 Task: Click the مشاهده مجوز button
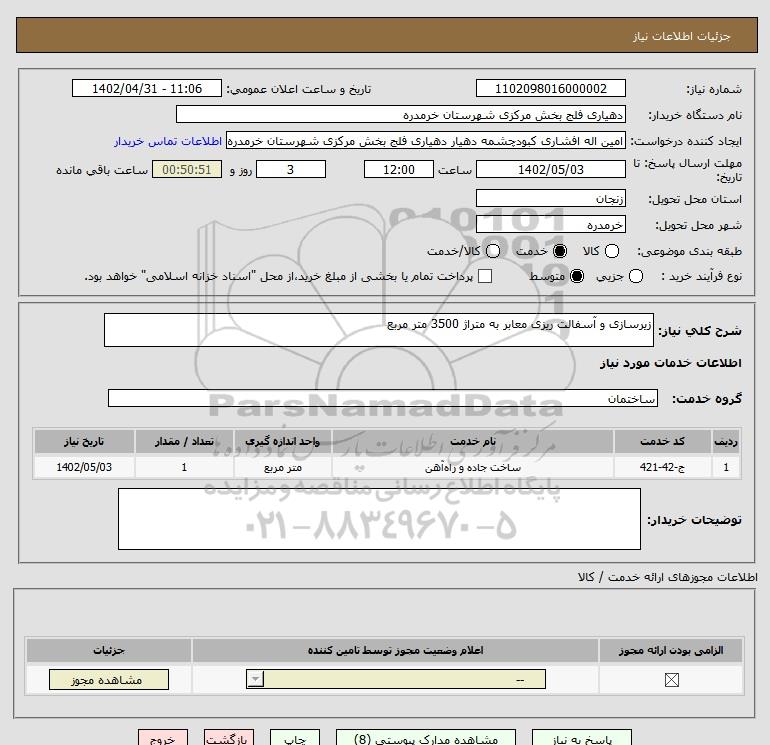(x=109, y=680)
